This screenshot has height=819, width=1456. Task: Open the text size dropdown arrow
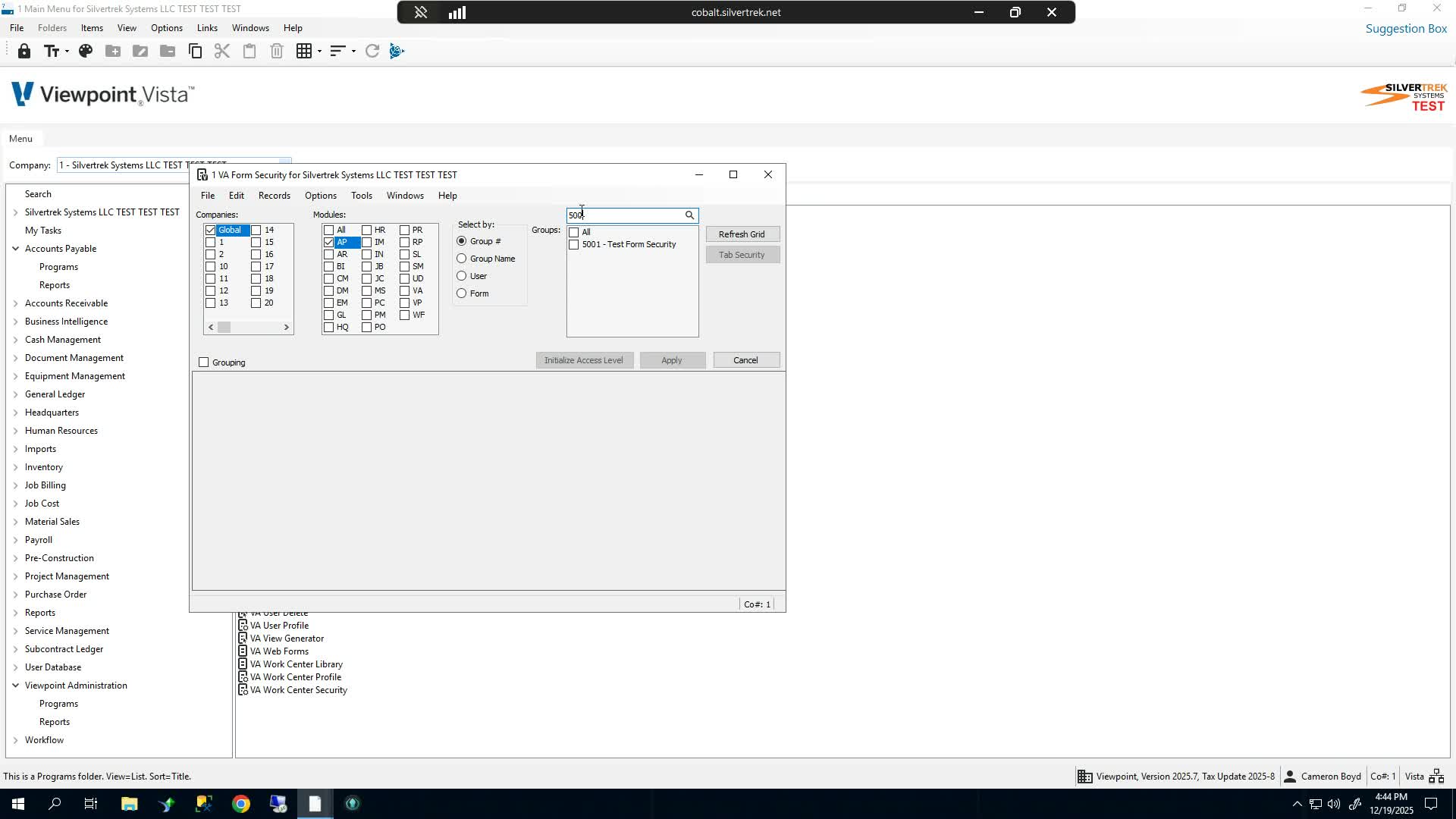pos(67,52)
